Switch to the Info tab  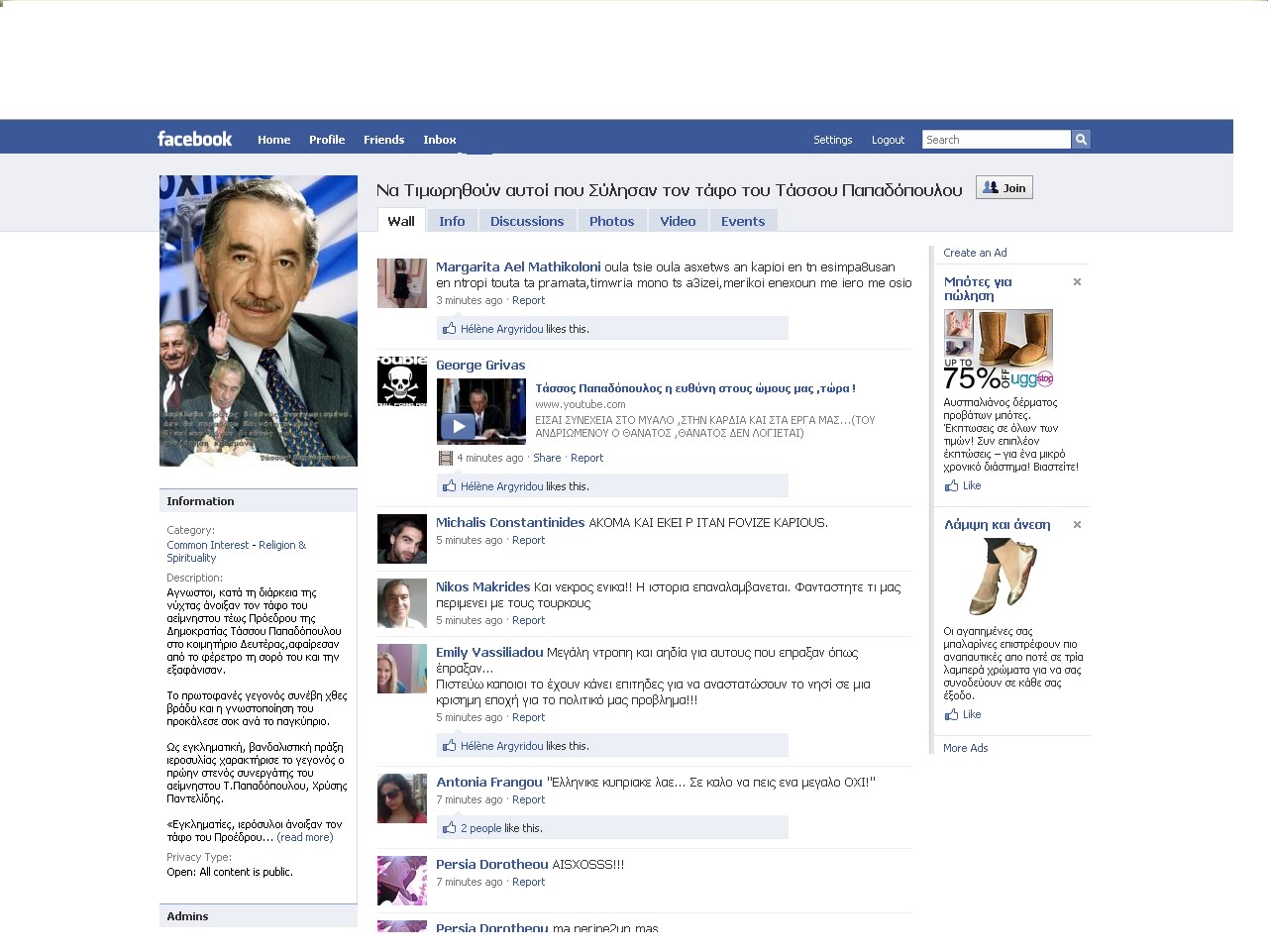coord(452,221)
